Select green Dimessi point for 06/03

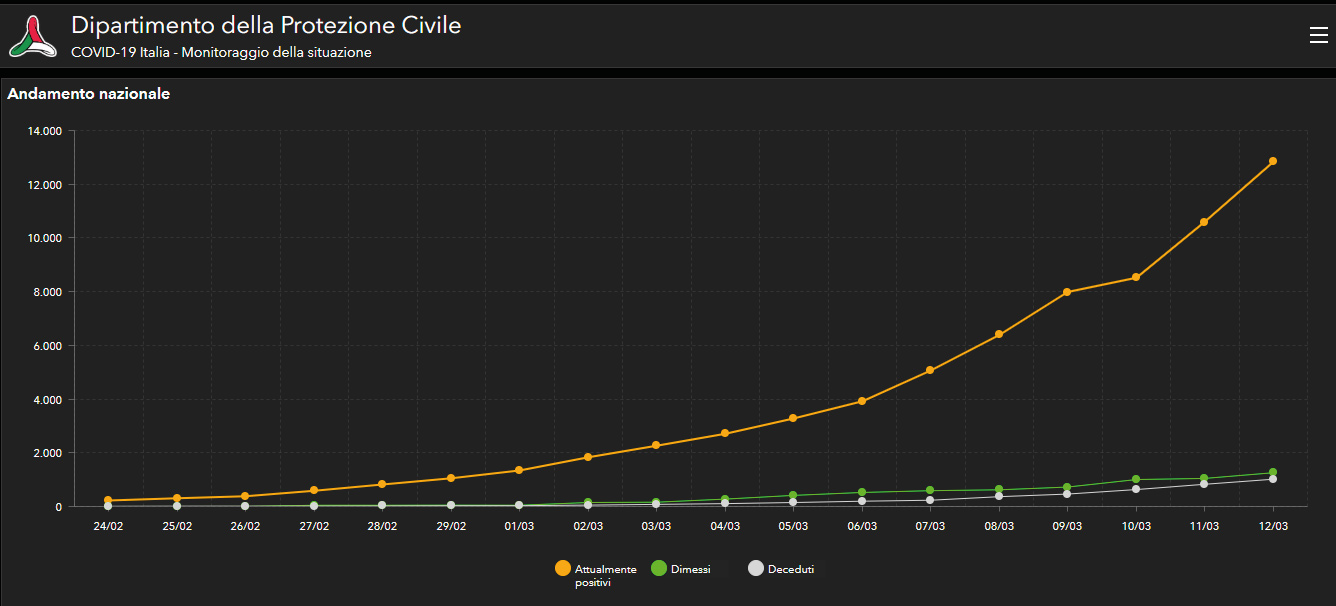pyautogui.click(x=862, y=492)
